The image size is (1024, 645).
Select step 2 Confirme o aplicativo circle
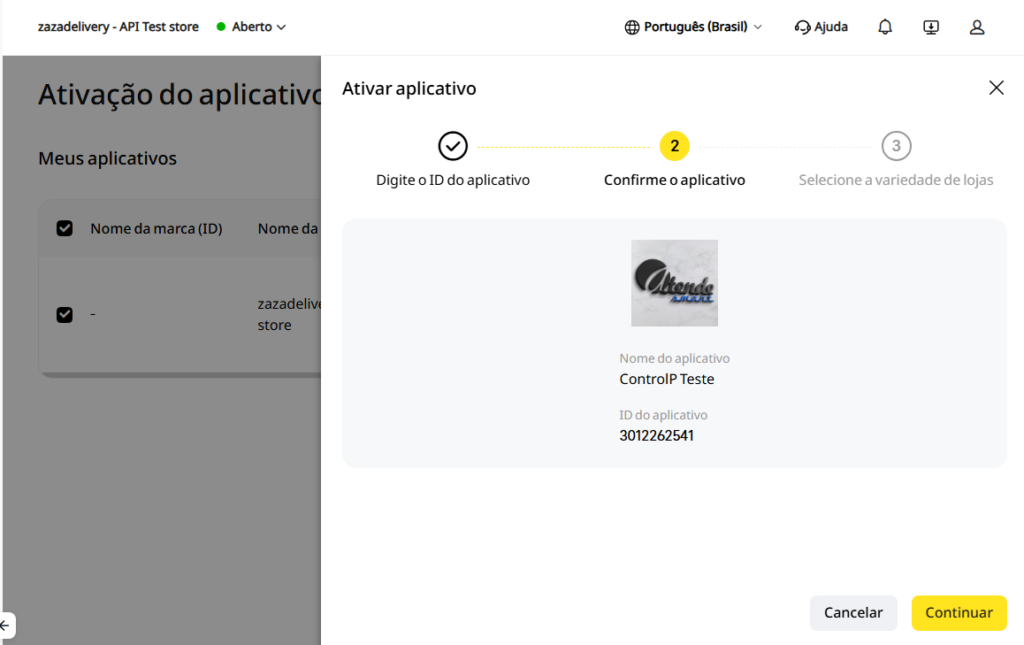point(674,146)
